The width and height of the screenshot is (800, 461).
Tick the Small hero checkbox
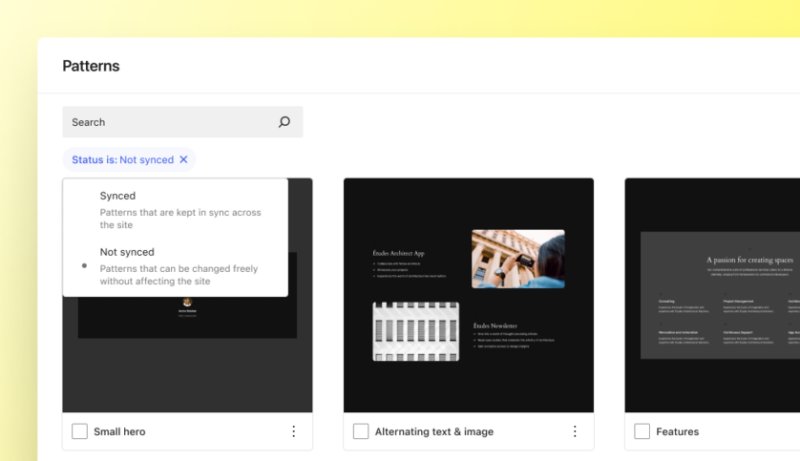pyautogui.click(x=80, y=431)
